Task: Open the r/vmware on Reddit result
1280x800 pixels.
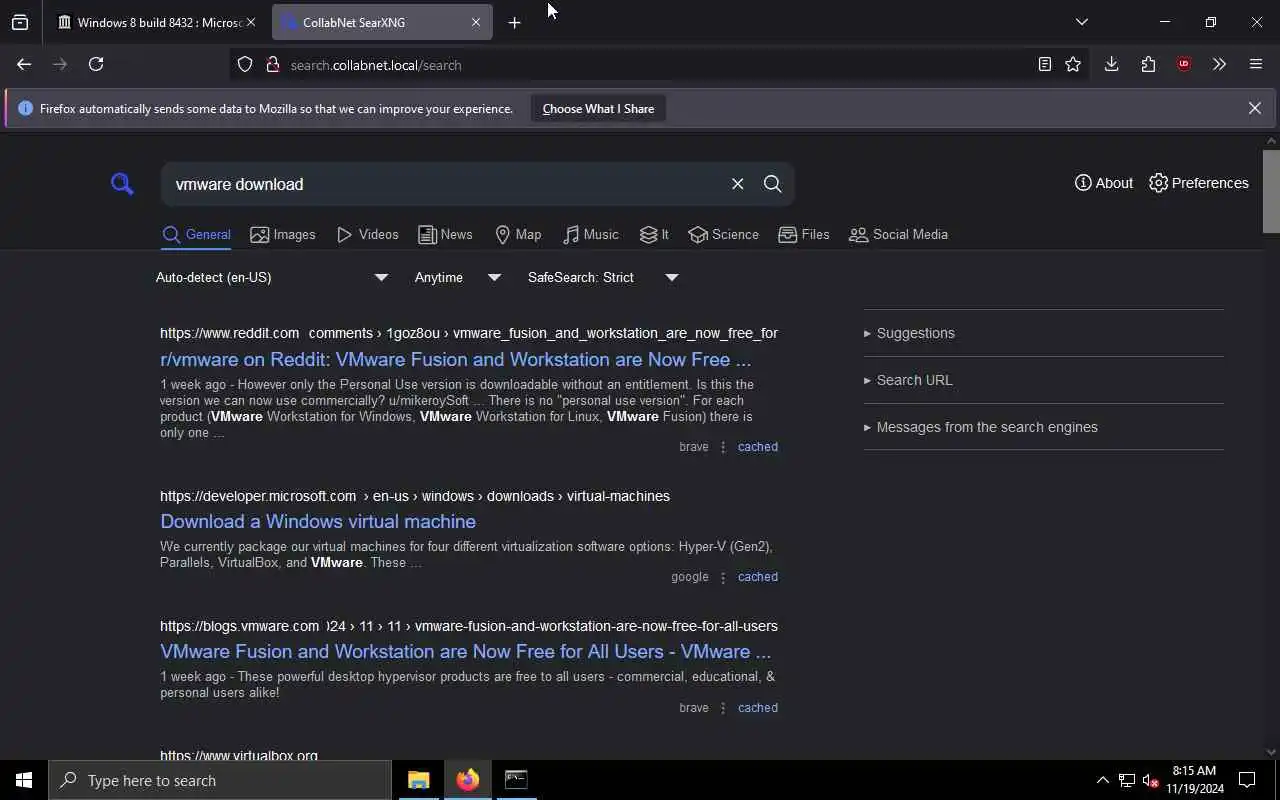Action: pos(455,359)
